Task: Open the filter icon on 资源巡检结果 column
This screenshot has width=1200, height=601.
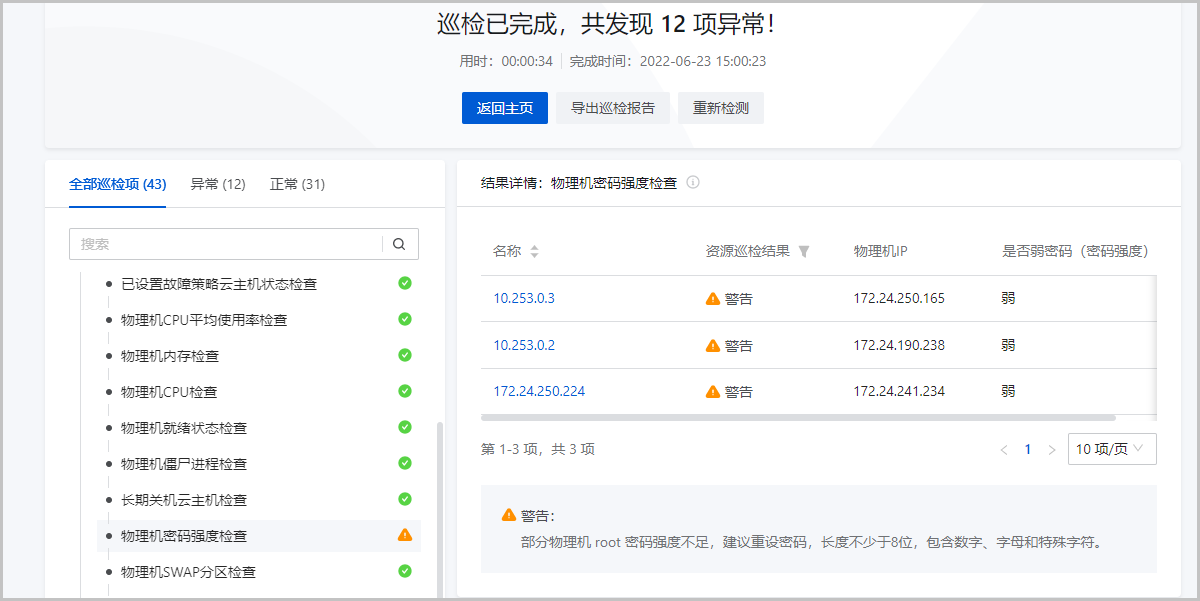Action: click(x=803, y=252)
